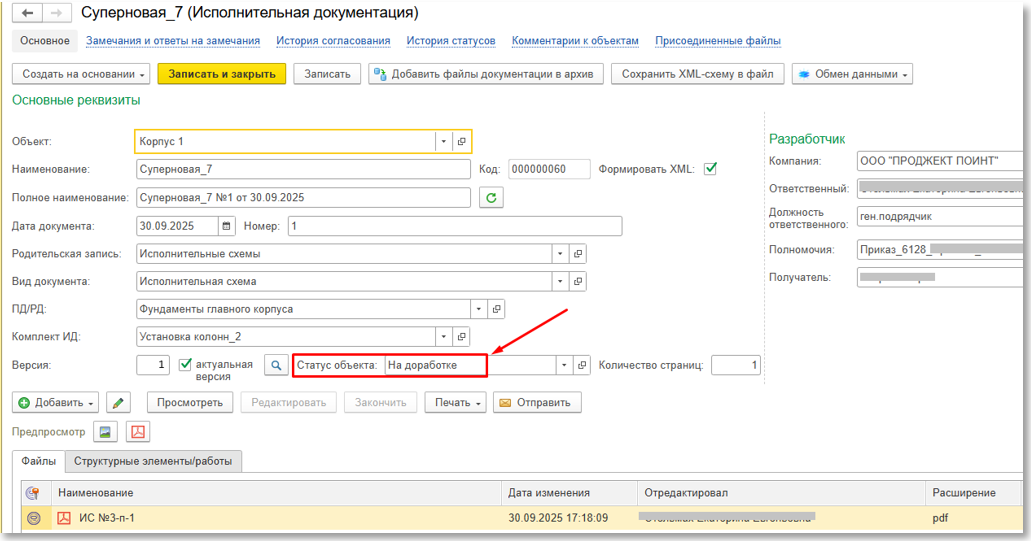This screenshot has width=1031, height=541.
Task: Expand the Статус объекта dropdown
Action: pos(564,366)
